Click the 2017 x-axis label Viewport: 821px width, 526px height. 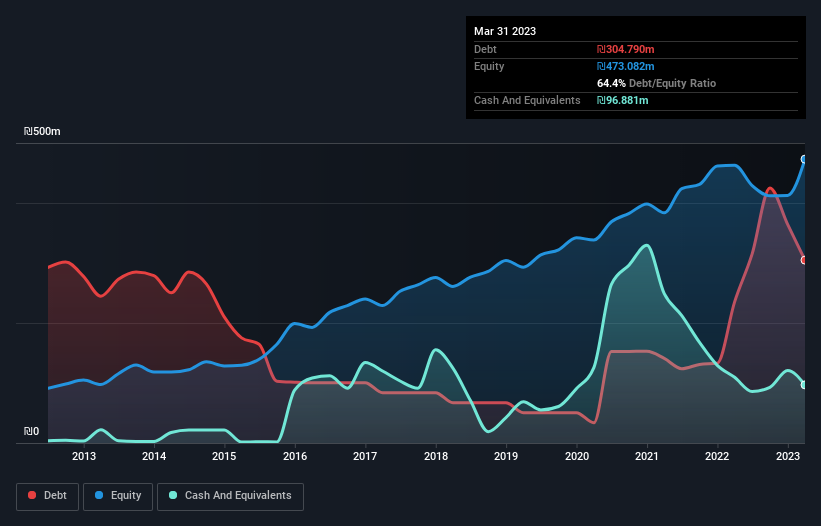[x=365, y=456]
